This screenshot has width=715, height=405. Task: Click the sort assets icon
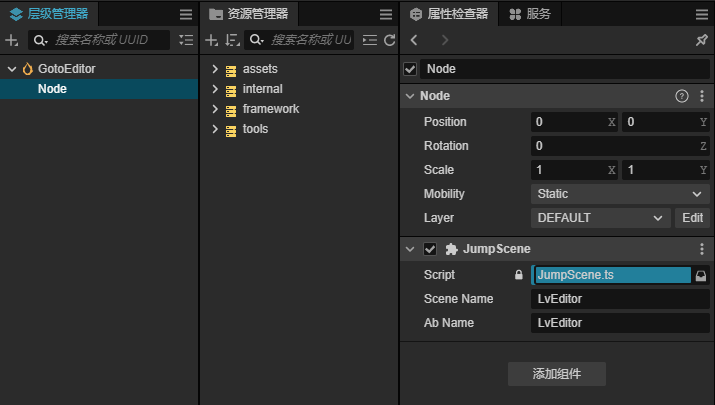click(x=232, y=40)
